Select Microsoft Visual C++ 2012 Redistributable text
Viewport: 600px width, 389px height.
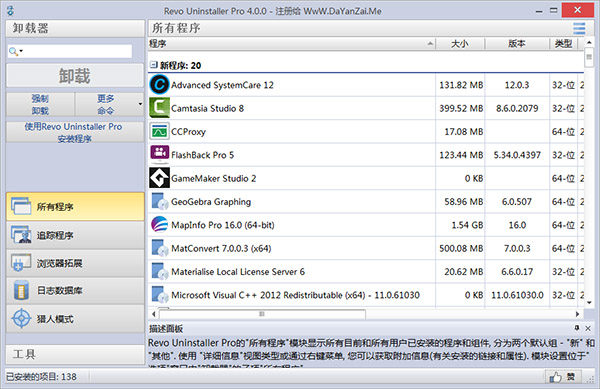coord(295,295)
